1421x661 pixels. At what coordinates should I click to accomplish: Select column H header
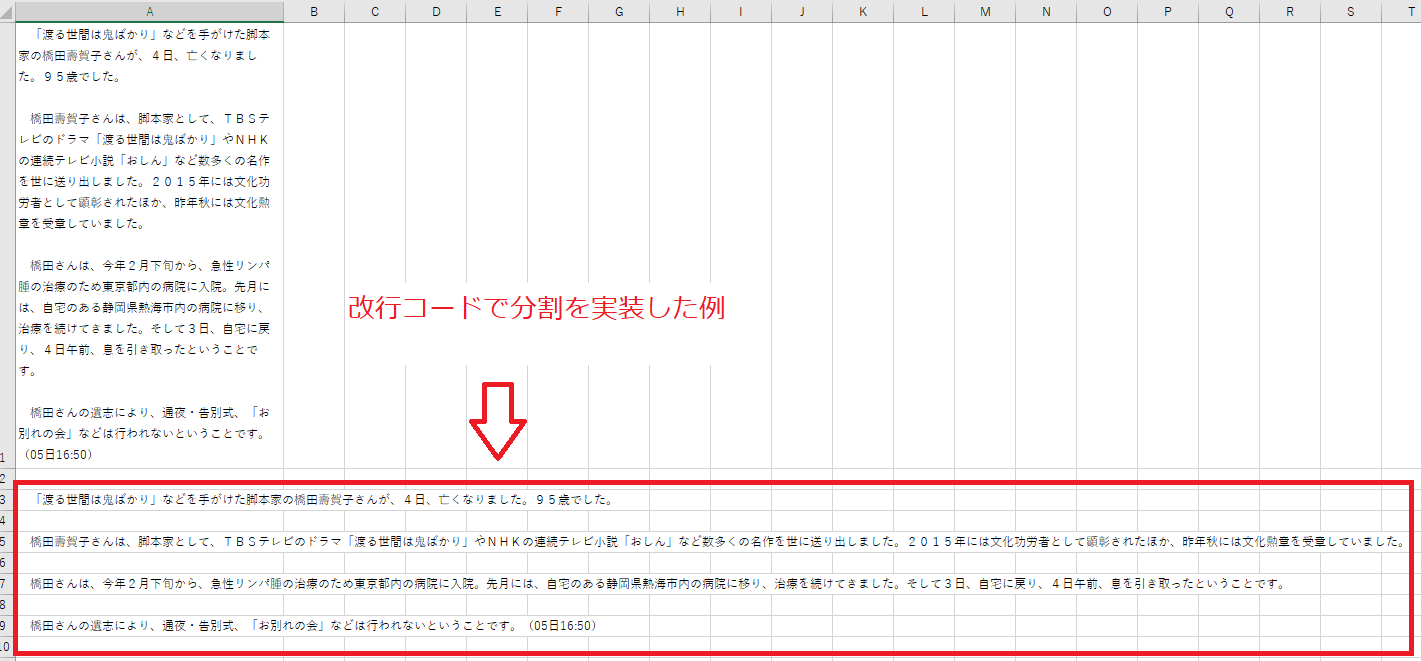680,11
